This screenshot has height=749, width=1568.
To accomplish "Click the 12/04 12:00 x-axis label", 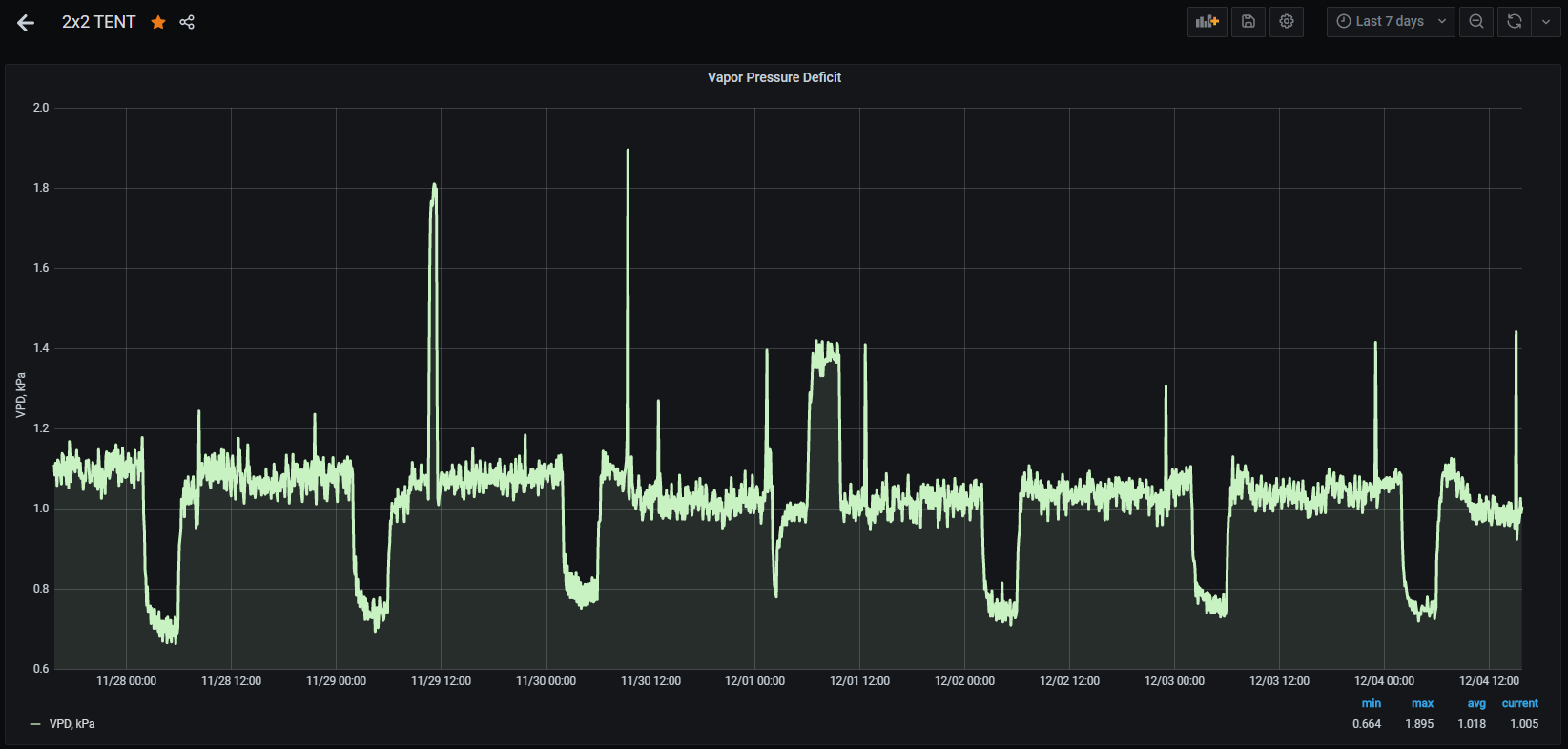I will [1489, 681].
